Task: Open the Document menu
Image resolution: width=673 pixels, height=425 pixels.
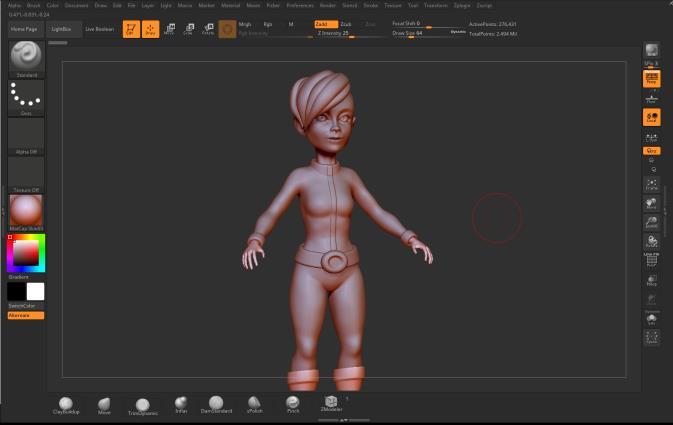Action: 76,6
